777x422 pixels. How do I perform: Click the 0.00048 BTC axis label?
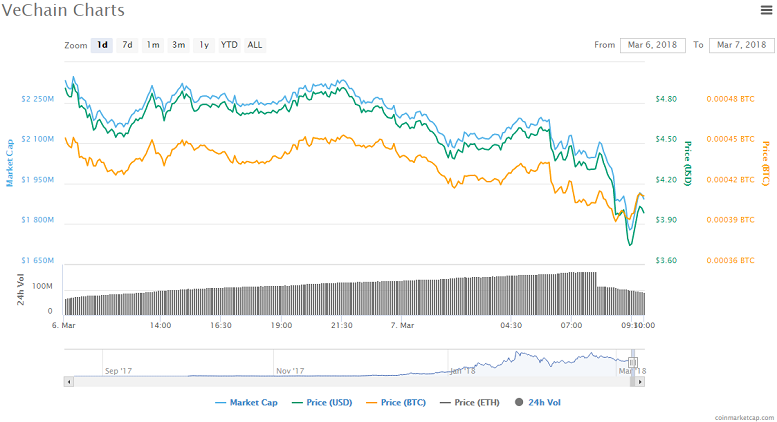click(730, 99)
